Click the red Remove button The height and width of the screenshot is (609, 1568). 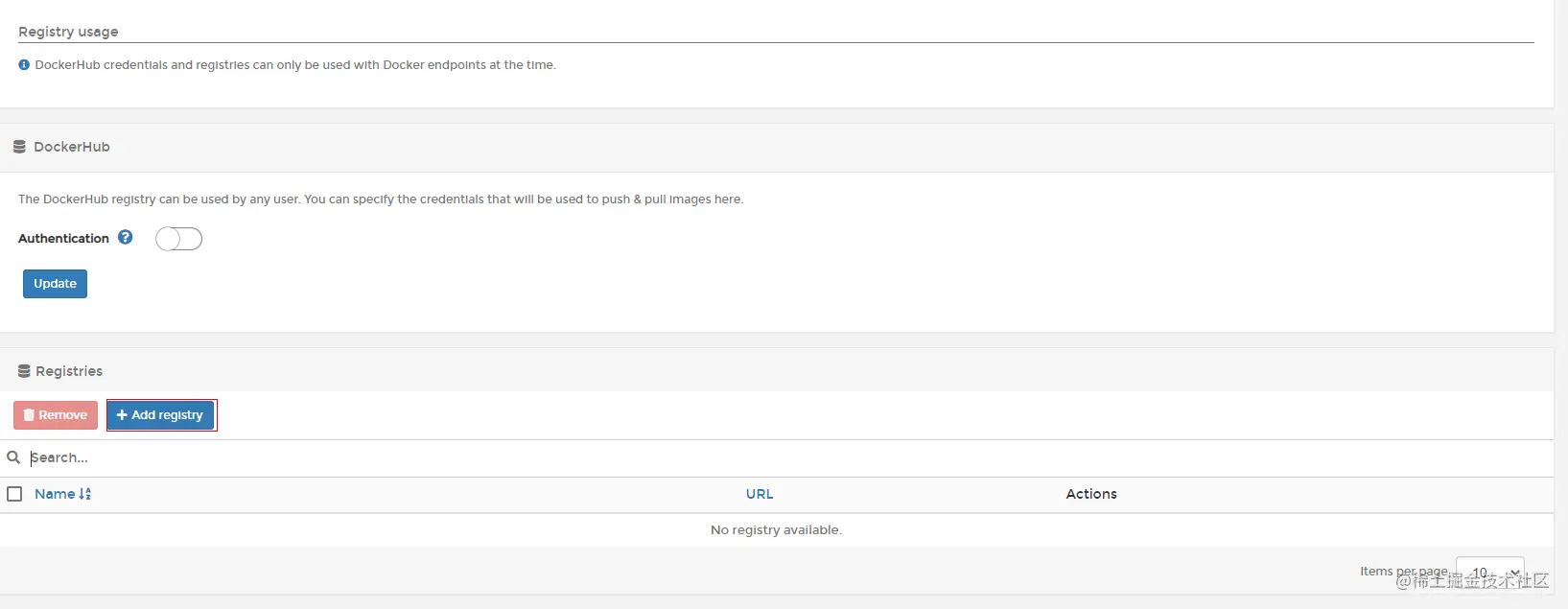point(56,415)
